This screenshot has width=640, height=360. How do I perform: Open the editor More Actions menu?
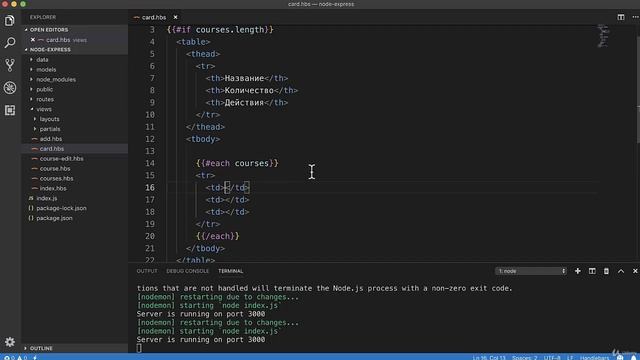(x=635, y=17)
